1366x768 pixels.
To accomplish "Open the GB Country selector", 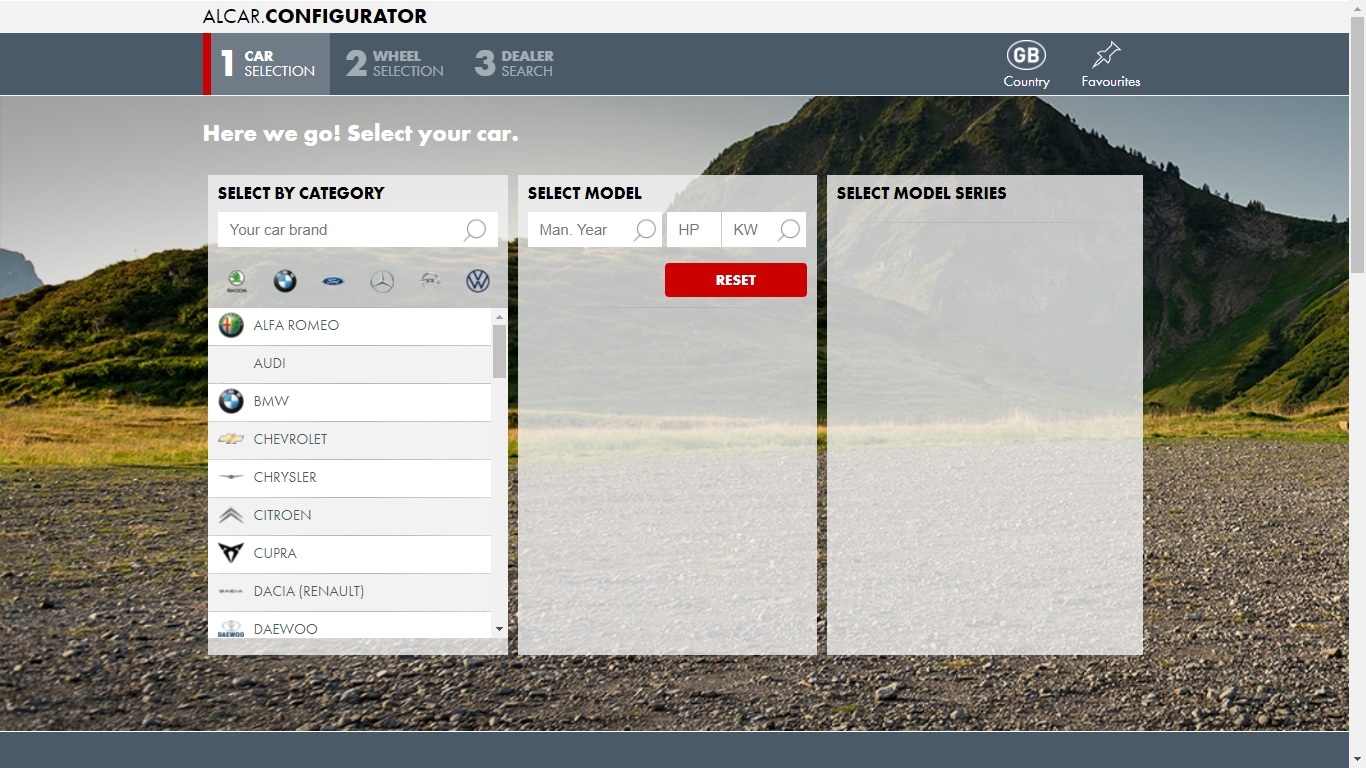I will point(1026,65).
